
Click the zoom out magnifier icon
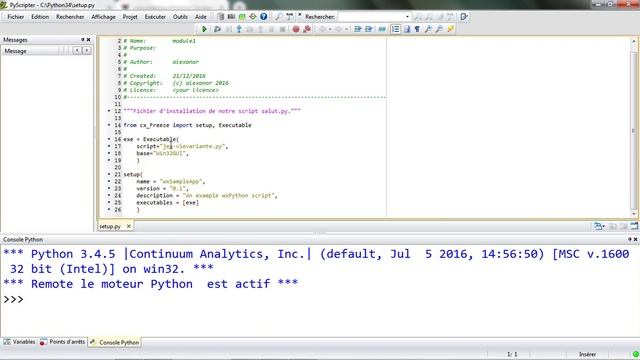439,29
